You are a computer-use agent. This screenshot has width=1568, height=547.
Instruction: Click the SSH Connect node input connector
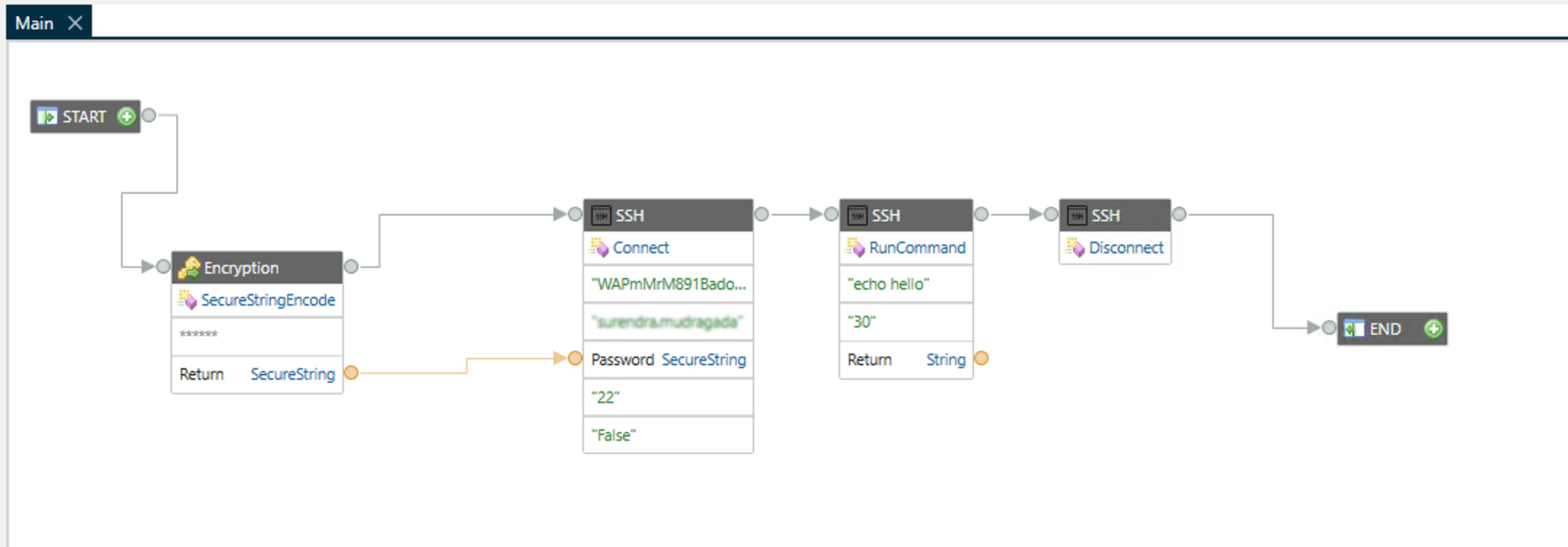(x=575, y=214)
